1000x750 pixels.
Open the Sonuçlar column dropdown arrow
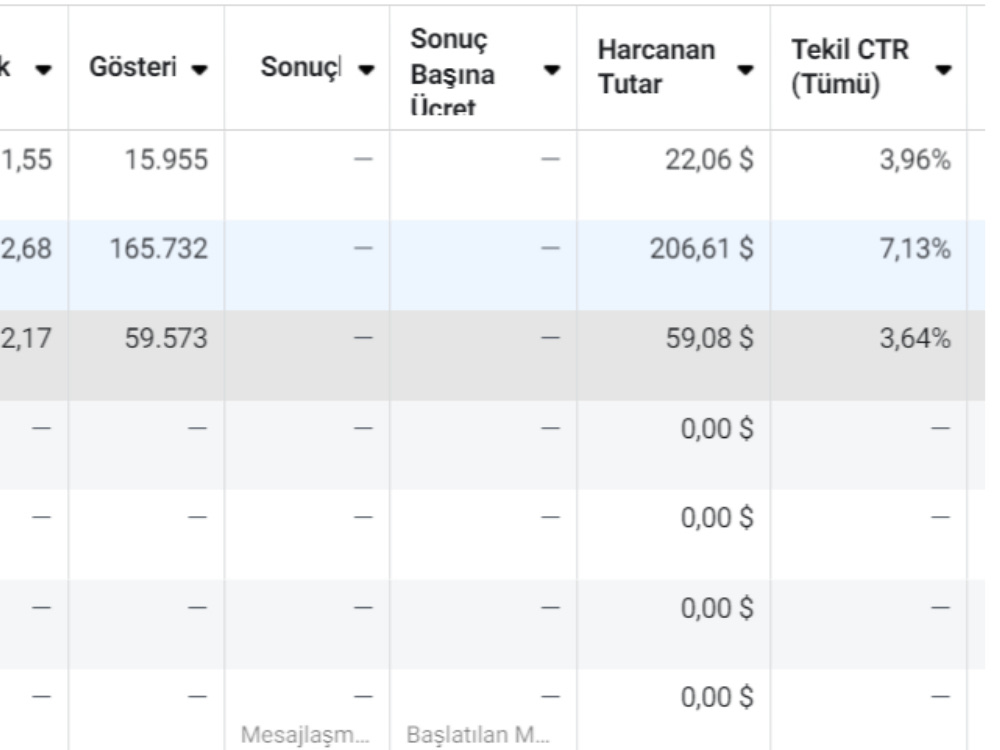point(366,70)
